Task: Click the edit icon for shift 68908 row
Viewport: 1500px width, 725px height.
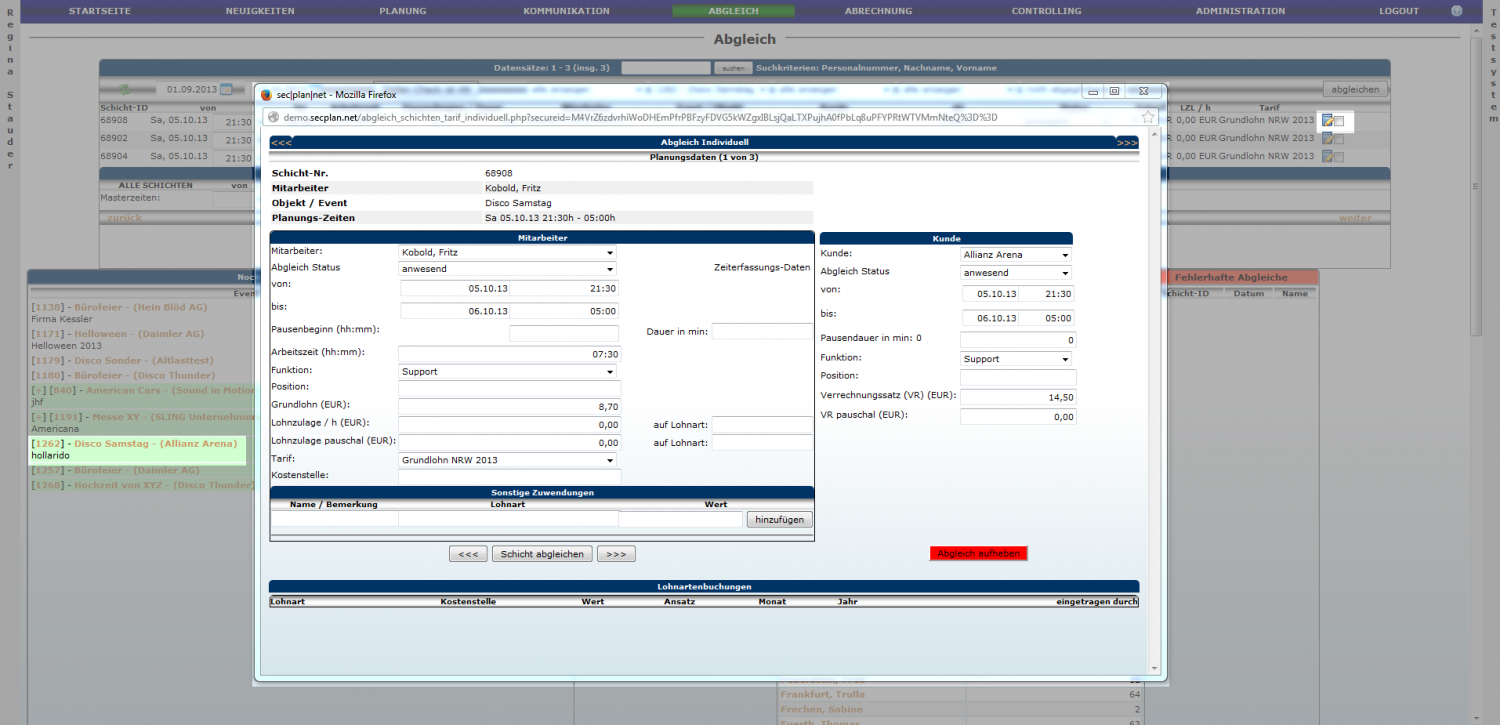Action: click(x=1327, y=121)
